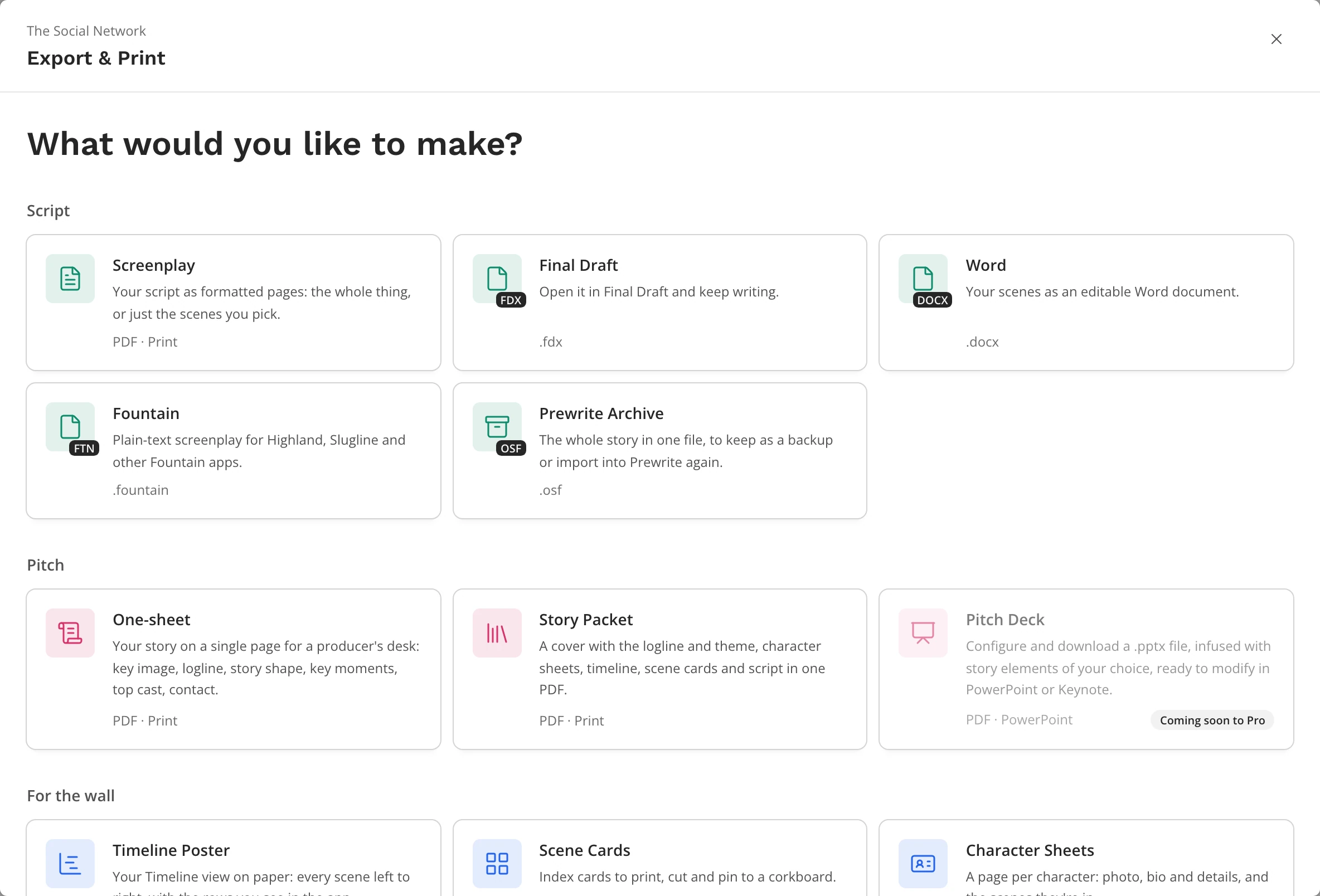Image resolution: width=1320 pixels, height=896 pixels.
Task: Pick the Fountain plain-text export
Action: click(x=146, y=413)
